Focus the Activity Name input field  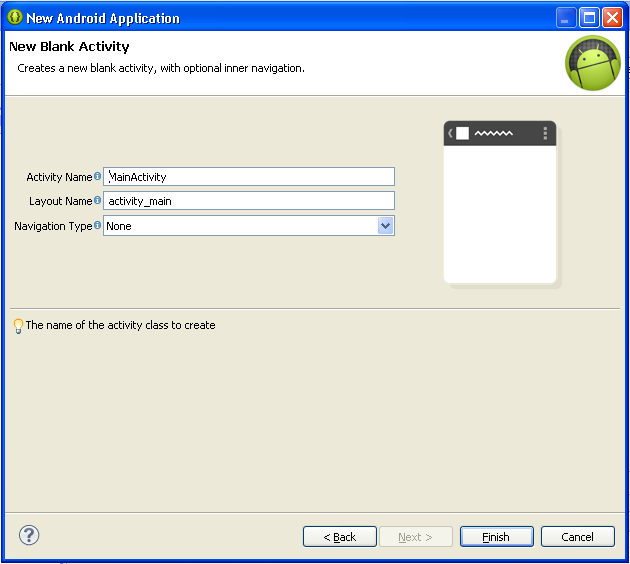[249, 177]
